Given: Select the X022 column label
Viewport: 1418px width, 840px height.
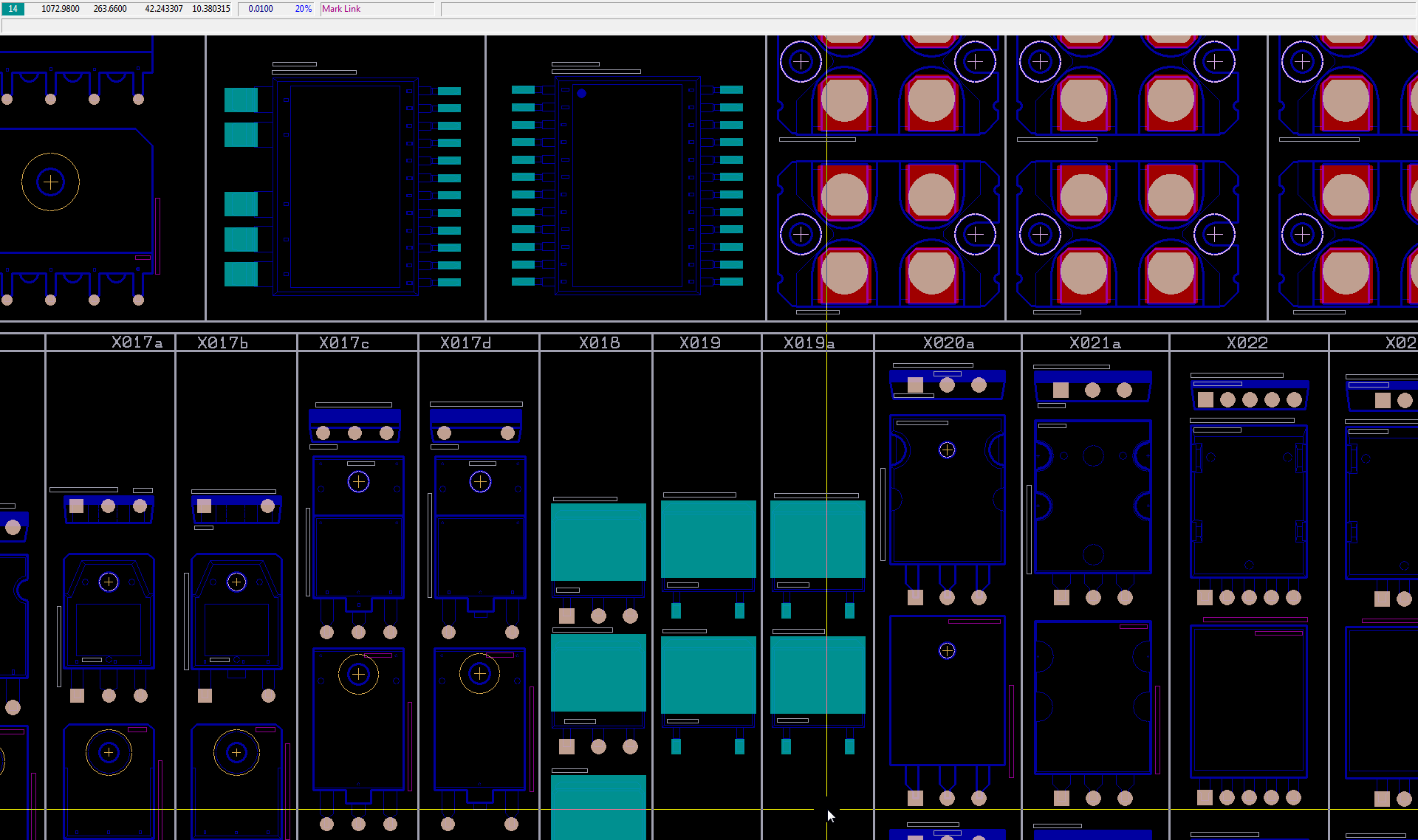Looking at the screenshot, I should [1247, 342].
